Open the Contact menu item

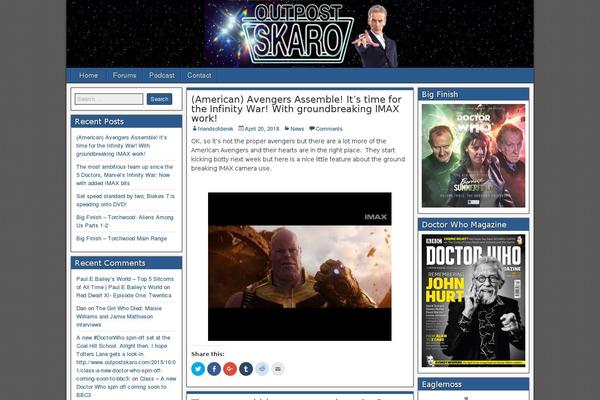(x=199, y=75)
